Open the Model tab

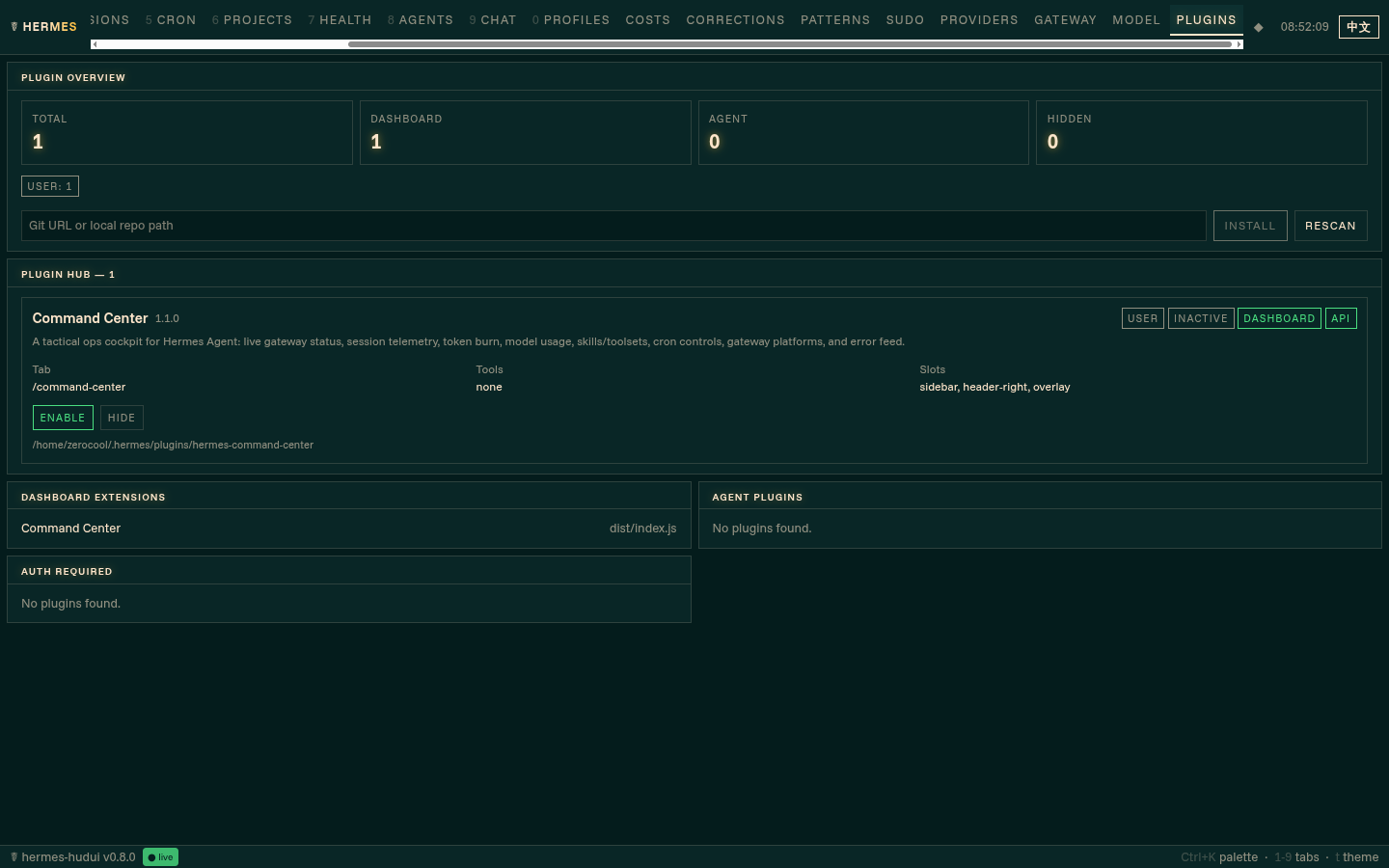(x=1135, y=19)
